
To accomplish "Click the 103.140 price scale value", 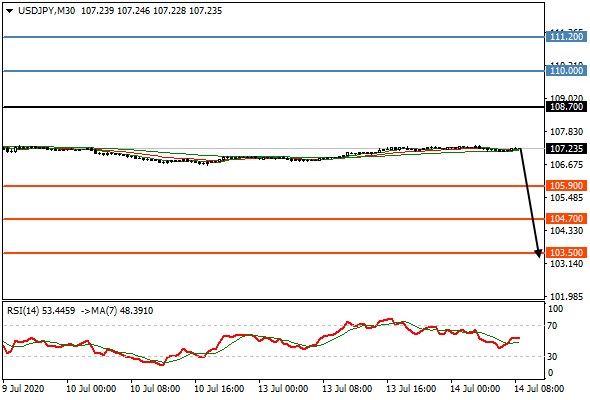I will pos(566,264).
